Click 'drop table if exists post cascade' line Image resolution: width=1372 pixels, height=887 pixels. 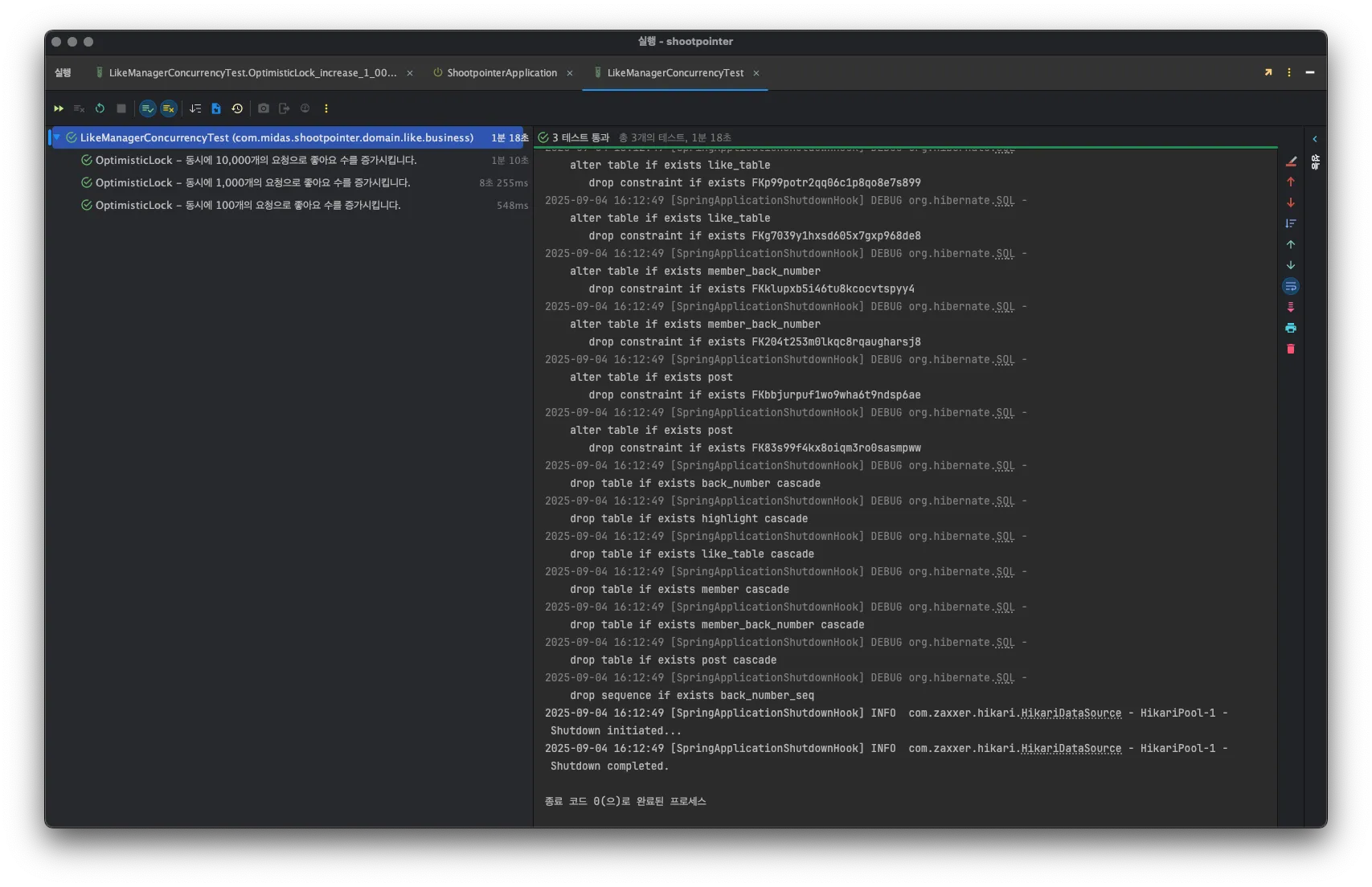[674, 660]
